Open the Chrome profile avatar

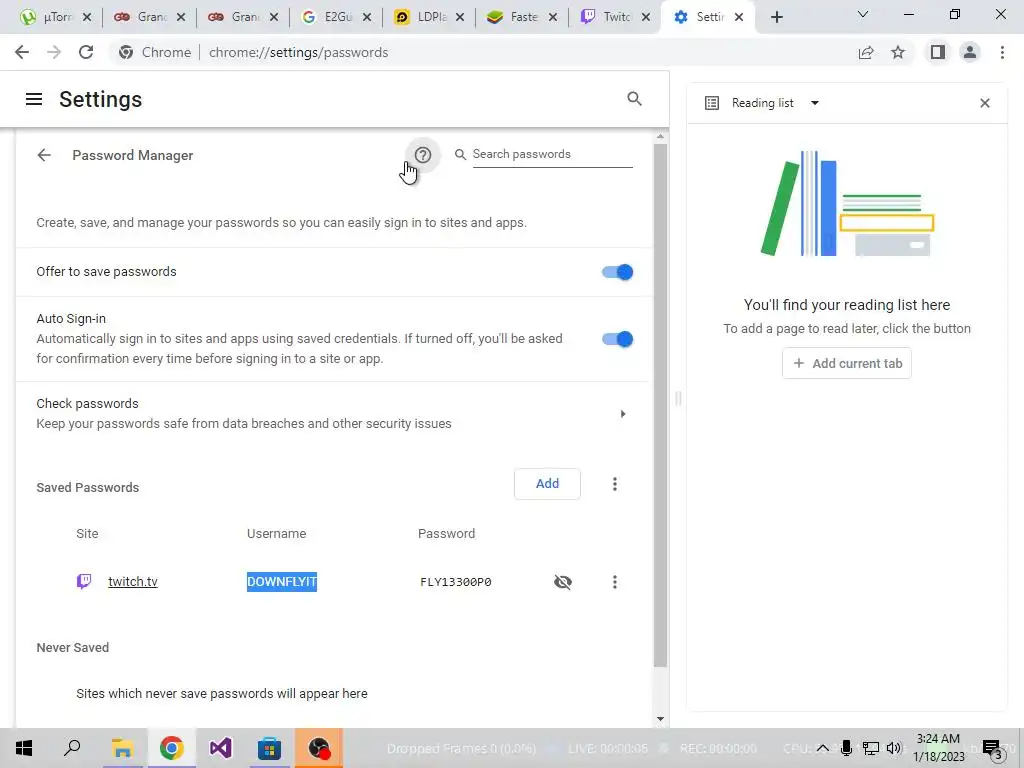[970, 52]
